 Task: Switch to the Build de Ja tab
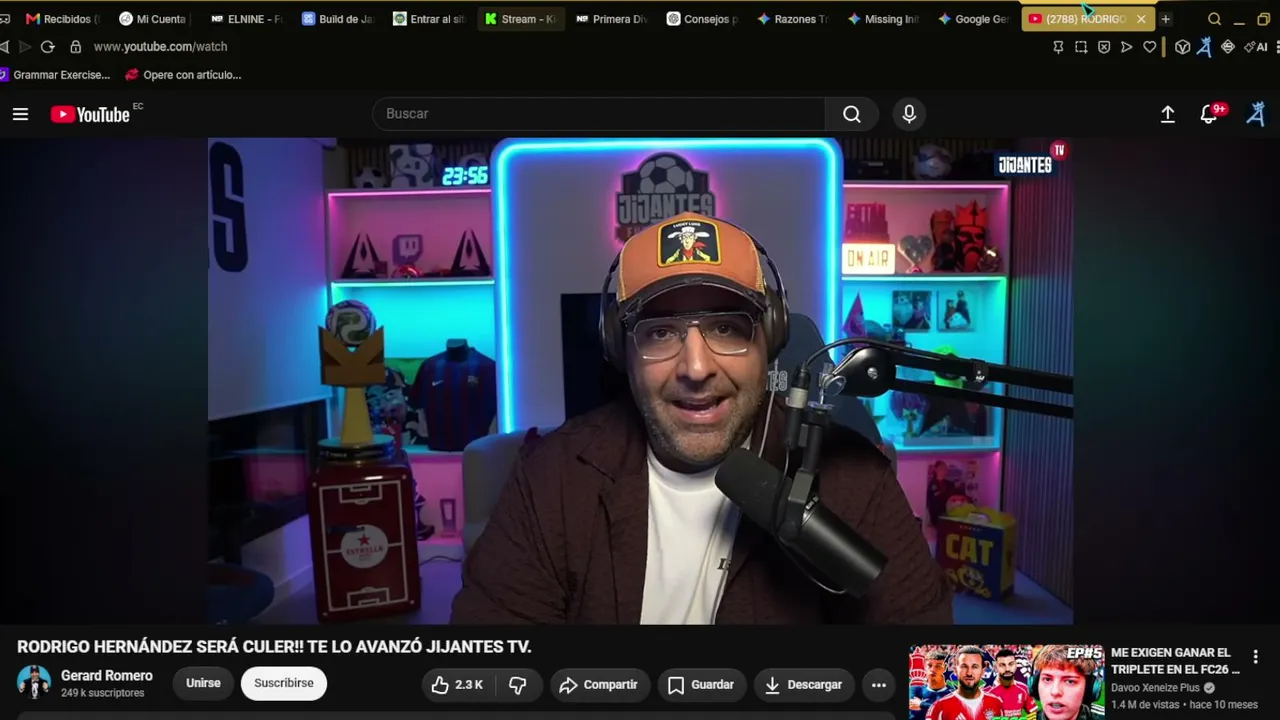click(337, 19)
